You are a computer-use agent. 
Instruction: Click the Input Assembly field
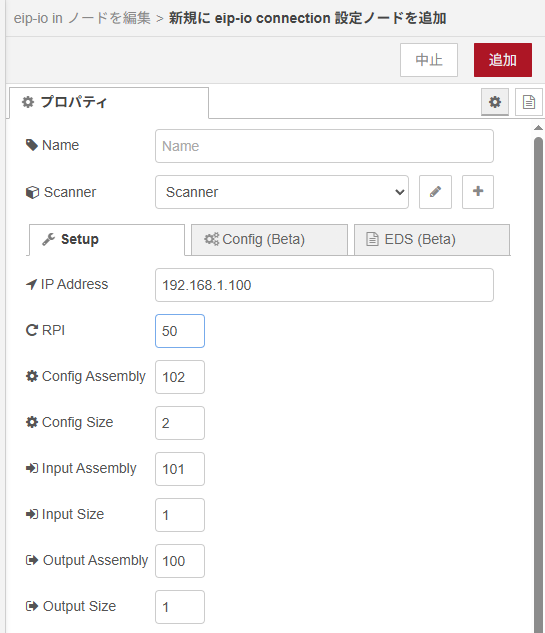coord(180,469)
